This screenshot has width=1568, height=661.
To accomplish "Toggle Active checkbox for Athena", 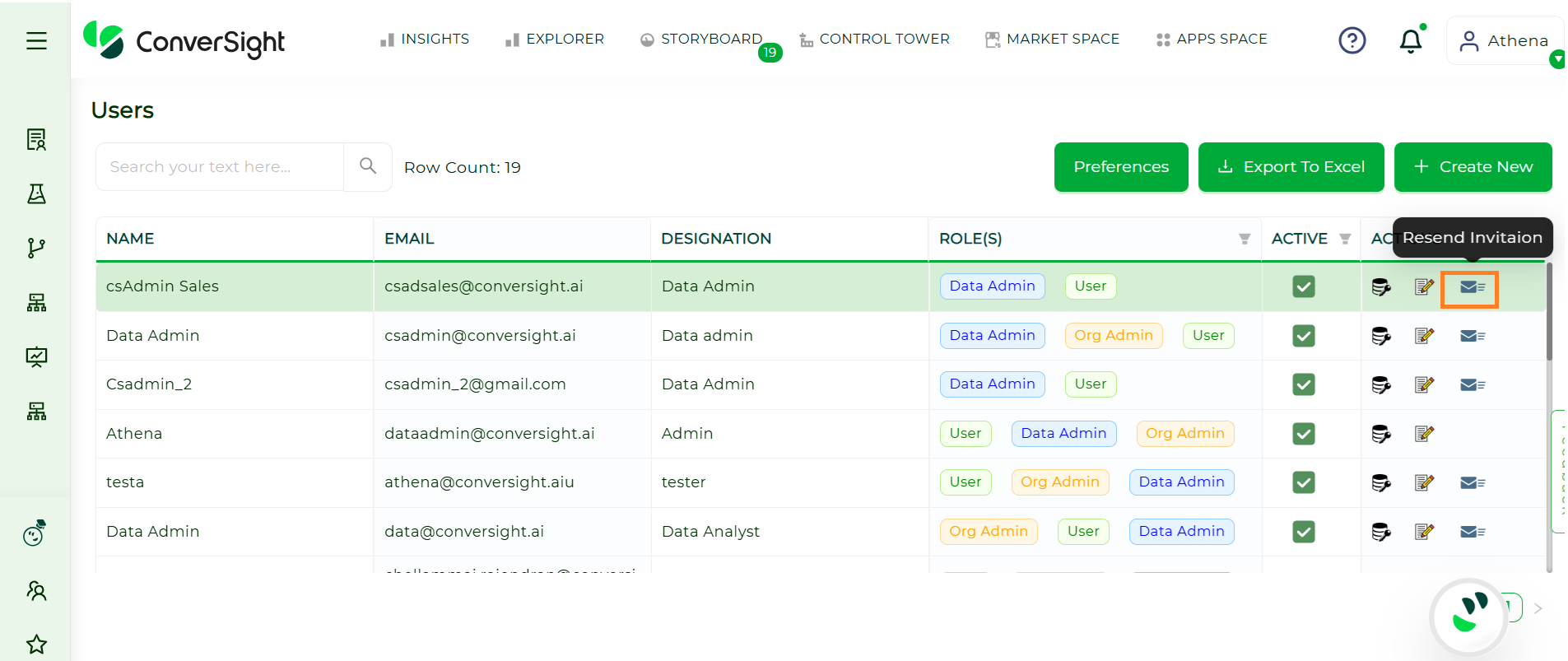I will point(1304,434).
